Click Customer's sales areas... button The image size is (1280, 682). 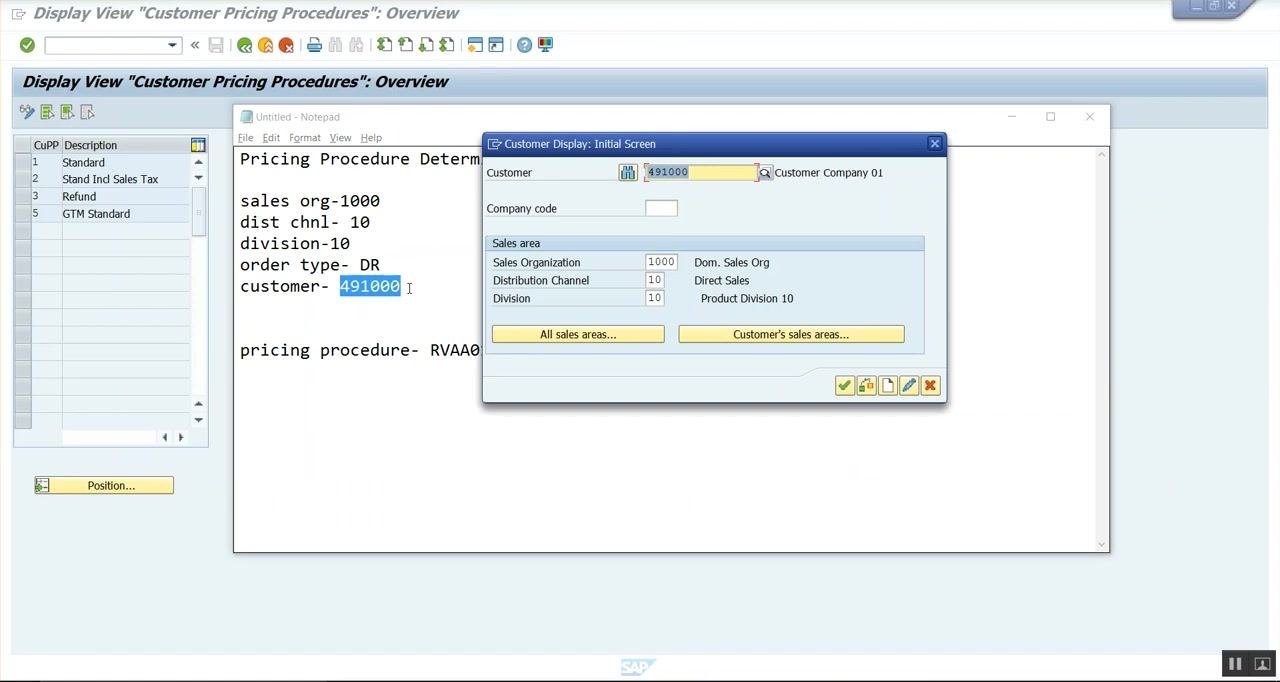click(791, 334)
